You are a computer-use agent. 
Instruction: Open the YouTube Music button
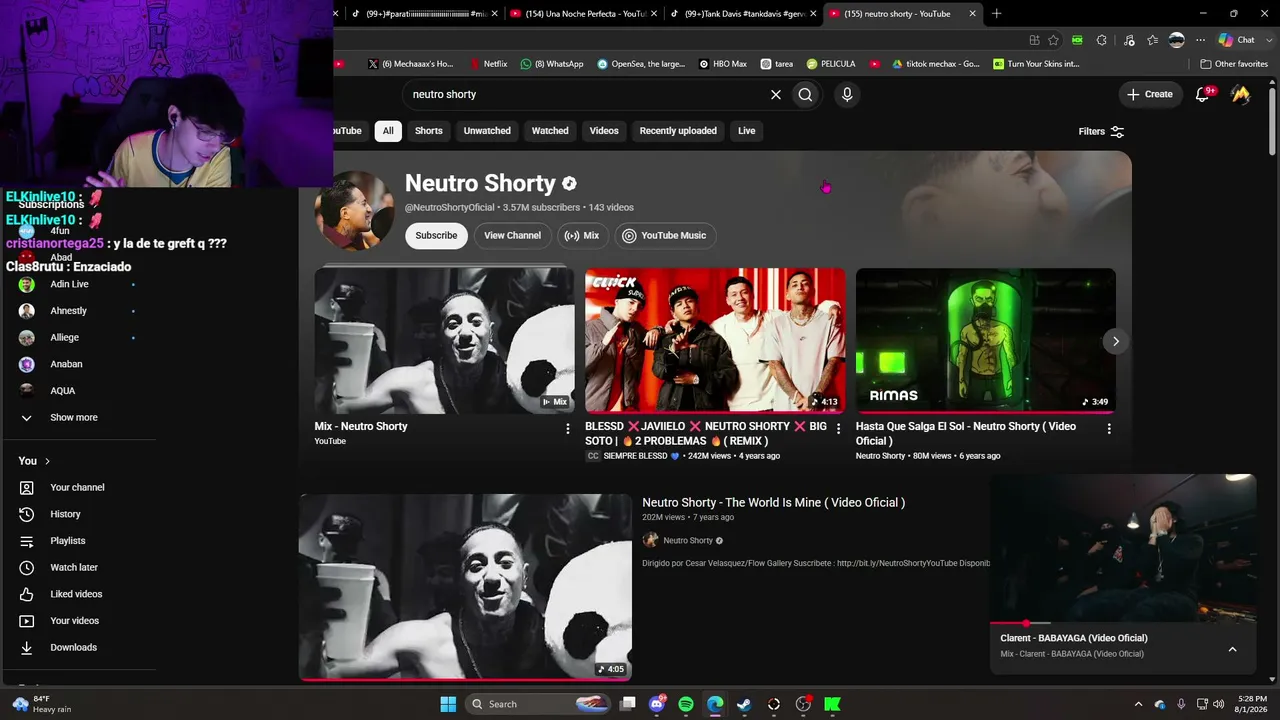tap(665, 236)
